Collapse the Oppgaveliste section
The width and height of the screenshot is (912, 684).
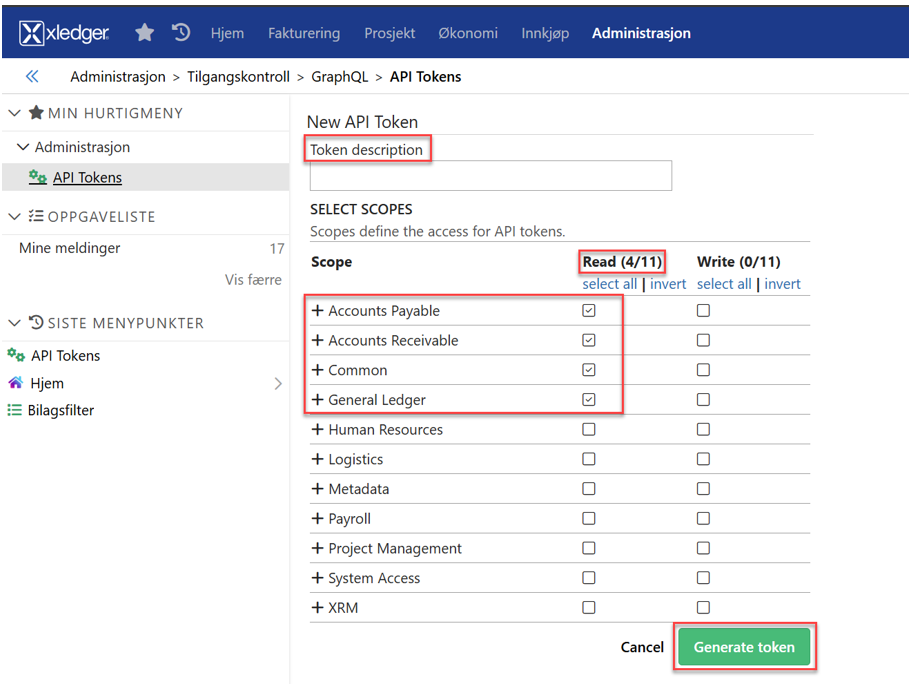pyautogui.click(x=14, y=216)
